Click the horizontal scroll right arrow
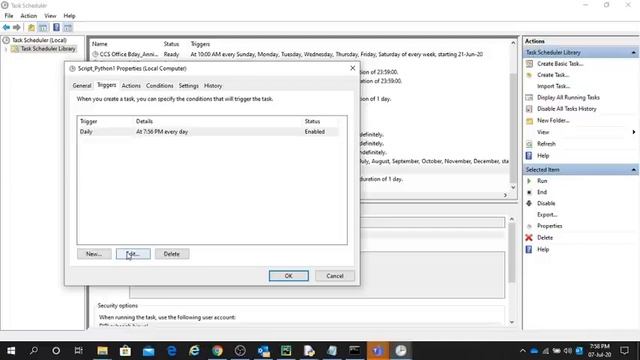Image resolution: width=640 pixels, height=360 pixels. (505, 196)
